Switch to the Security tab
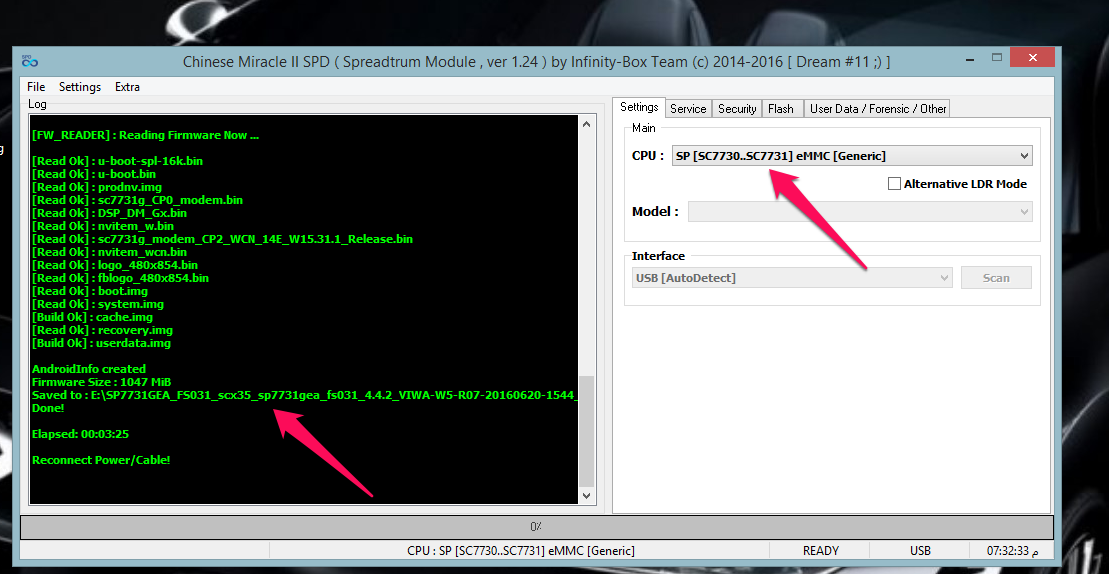Viewport: 1109px width, 574px height. tap(737, 109)
